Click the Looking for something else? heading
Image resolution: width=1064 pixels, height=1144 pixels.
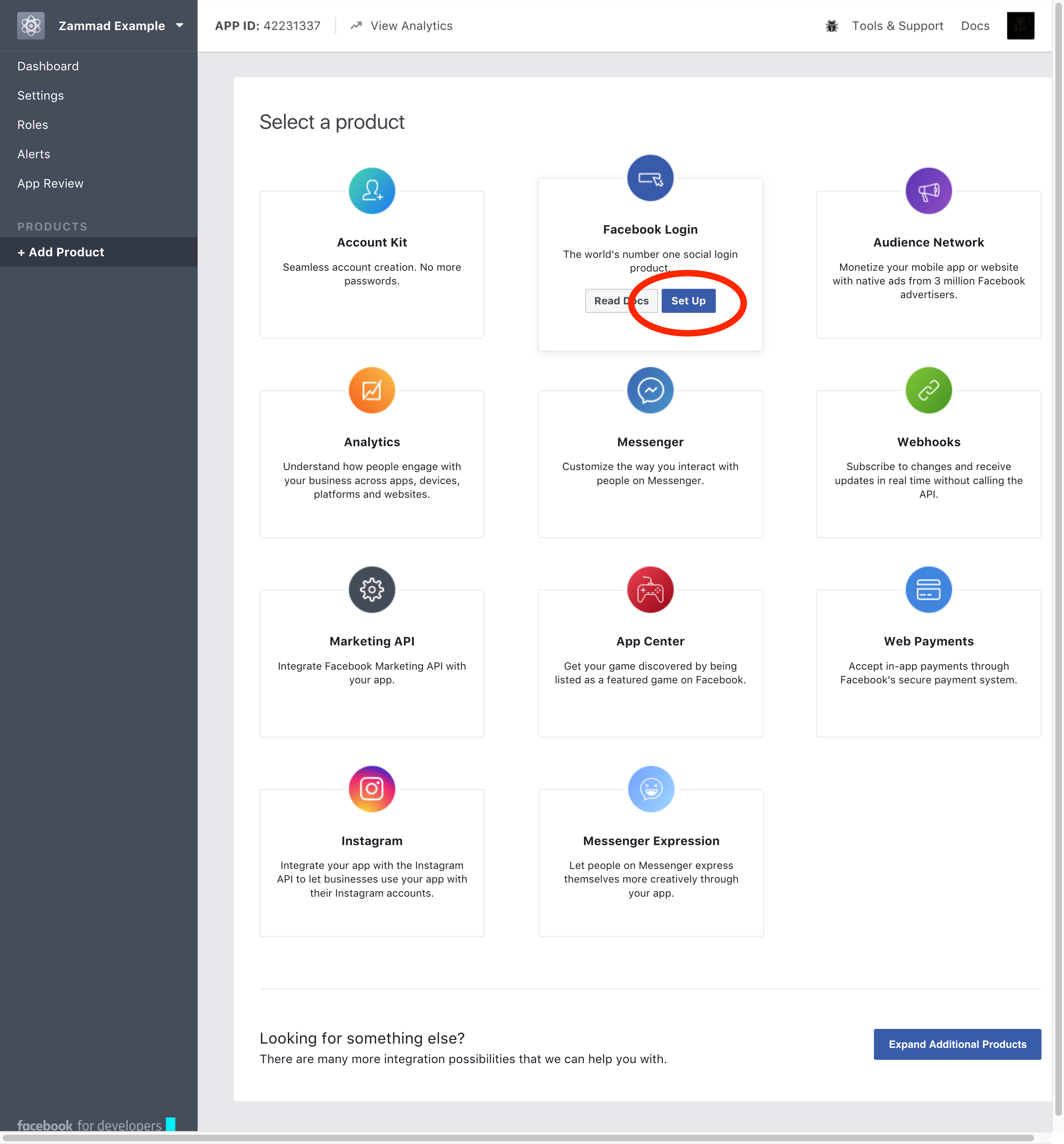(362, 1038)
